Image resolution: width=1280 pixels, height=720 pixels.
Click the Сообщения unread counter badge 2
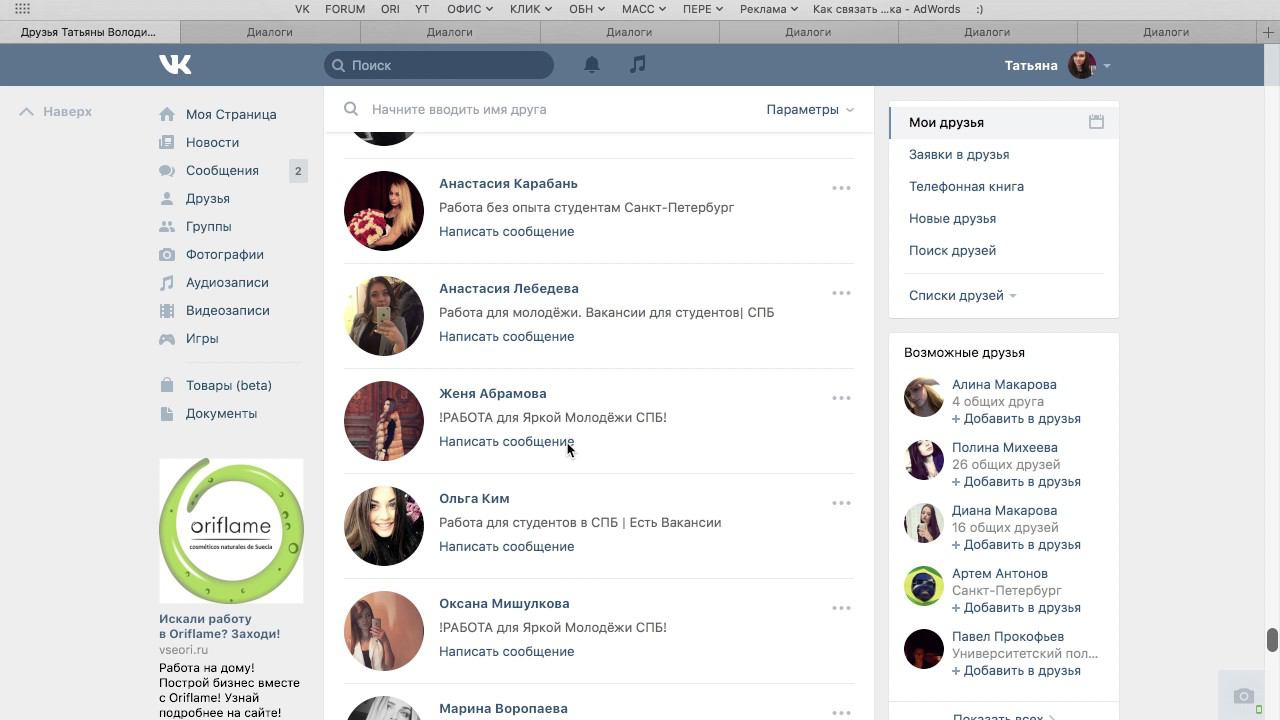(x=298, y=171)
